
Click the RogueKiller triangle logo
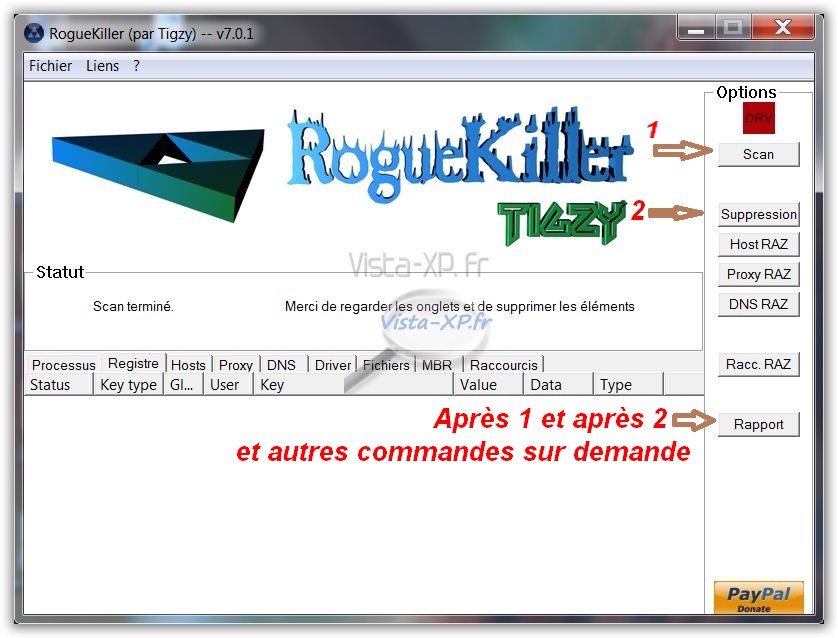[x=158, y=174]
